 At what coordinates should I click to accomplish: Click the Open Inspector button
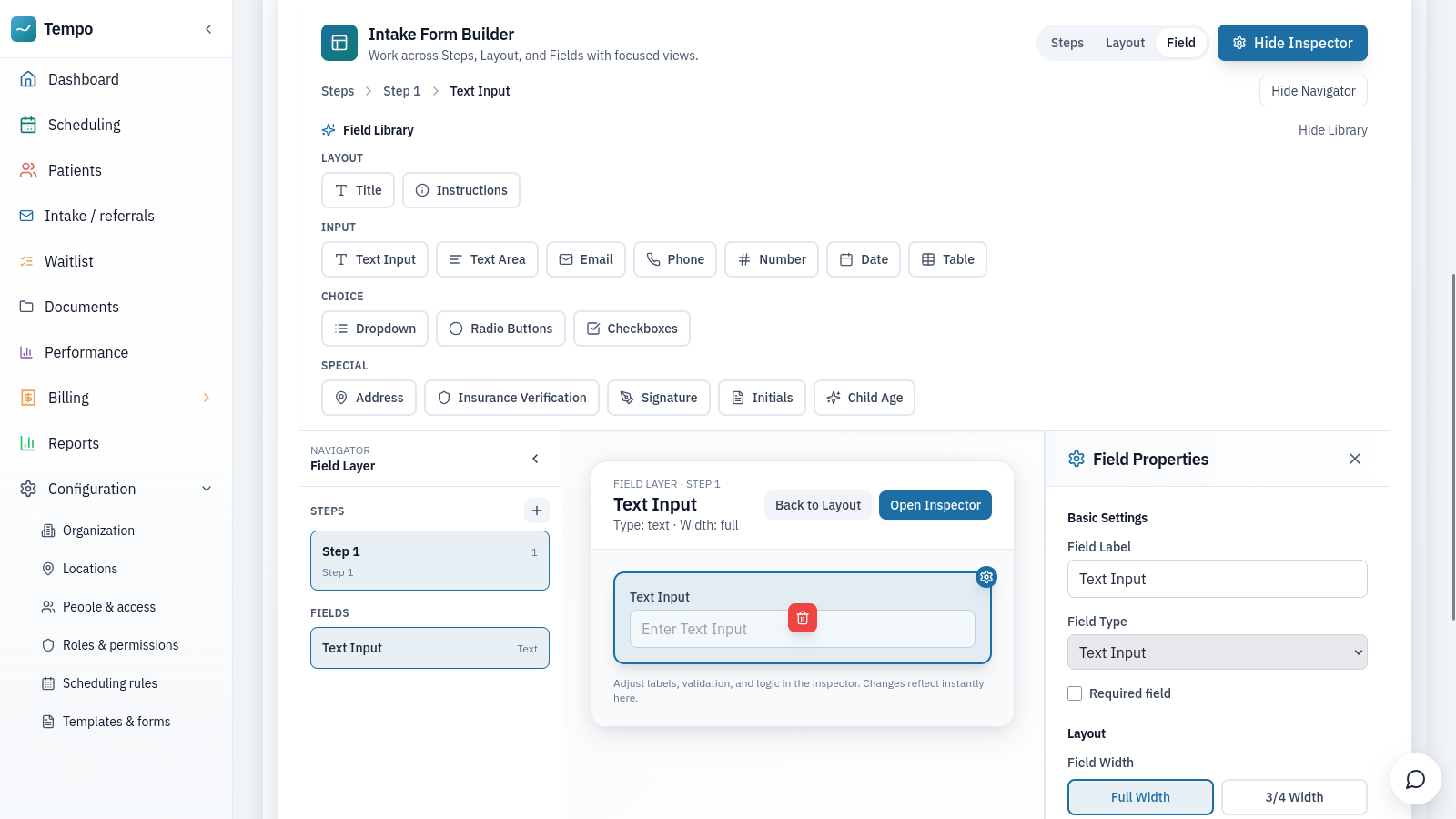pos(935,505)
